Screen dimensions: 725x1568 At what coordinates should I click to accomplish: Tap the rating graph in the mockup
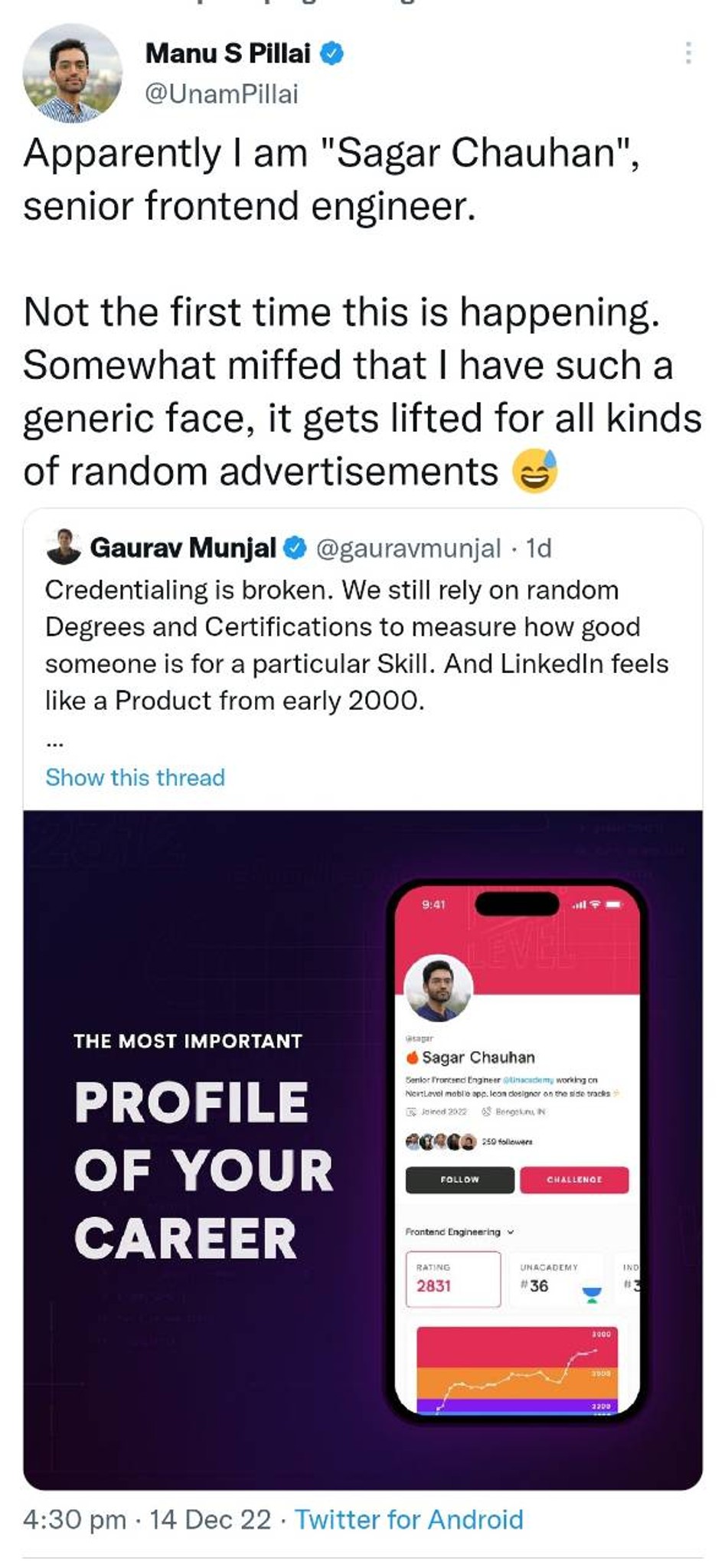517,1370
